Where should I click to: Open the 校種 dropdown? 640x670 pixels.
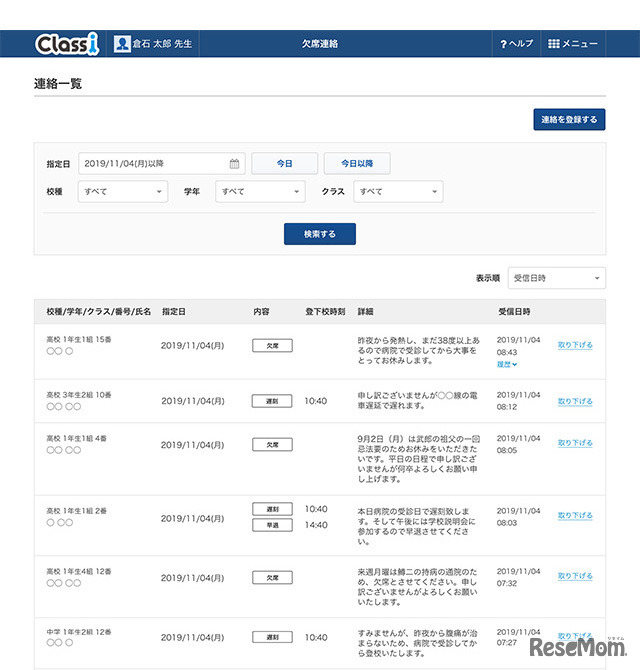pos(123,191)
